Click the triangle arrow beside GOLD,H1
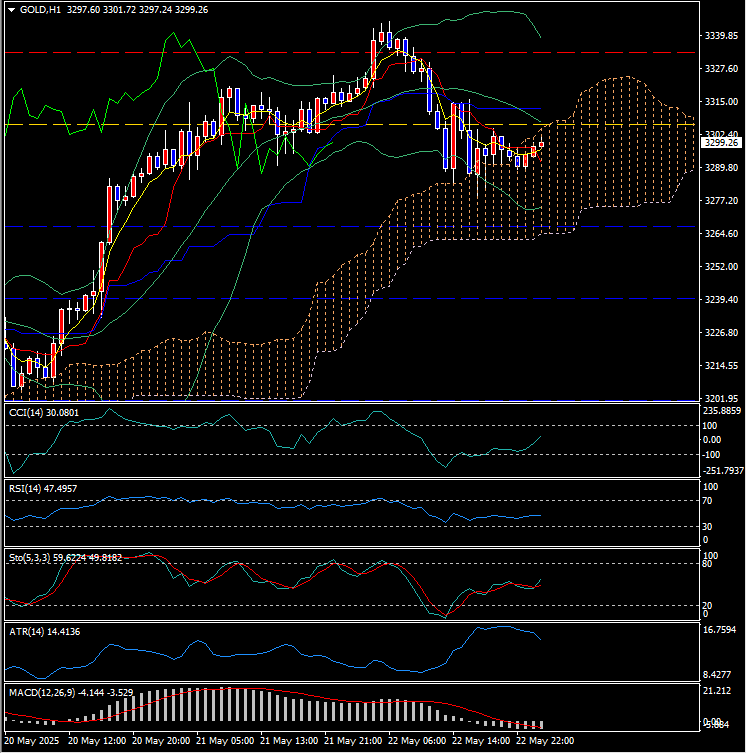The height and width of the screenshot is (754, 747). 10,10
